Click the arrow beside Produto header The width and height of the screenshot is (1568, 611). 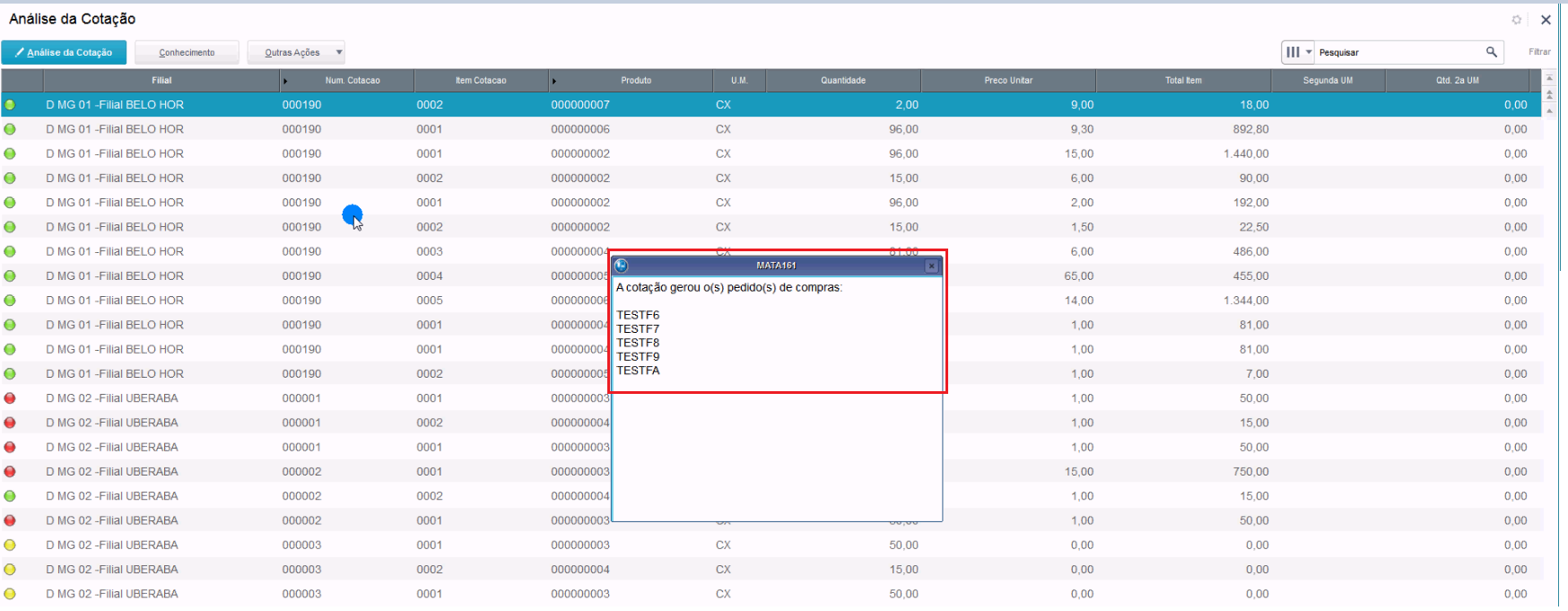(x=554, y=81)
